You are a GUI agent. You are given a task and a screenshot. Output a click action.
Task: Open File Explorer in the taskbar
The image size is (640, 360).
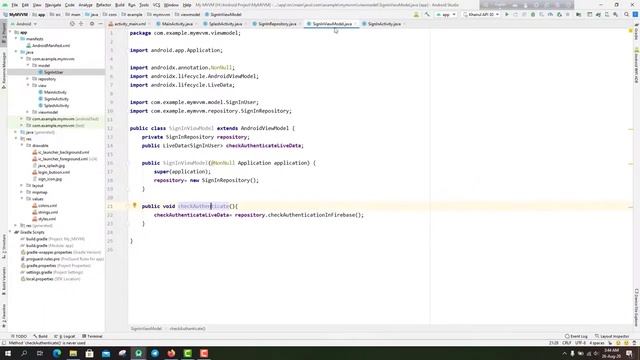73,353
